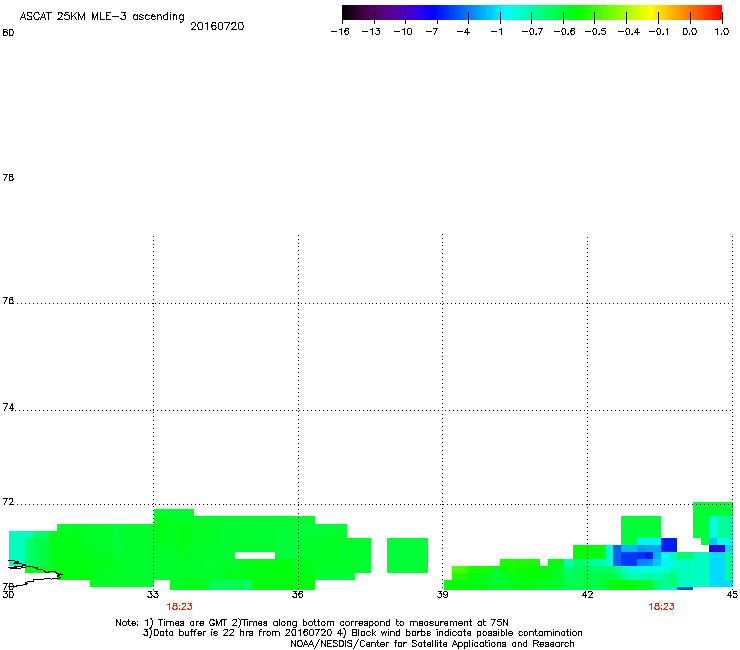740x650 pixels.
Task: Click the title "ASCAT 25KM MLE-3 ascending"
Action: point(102,17)
